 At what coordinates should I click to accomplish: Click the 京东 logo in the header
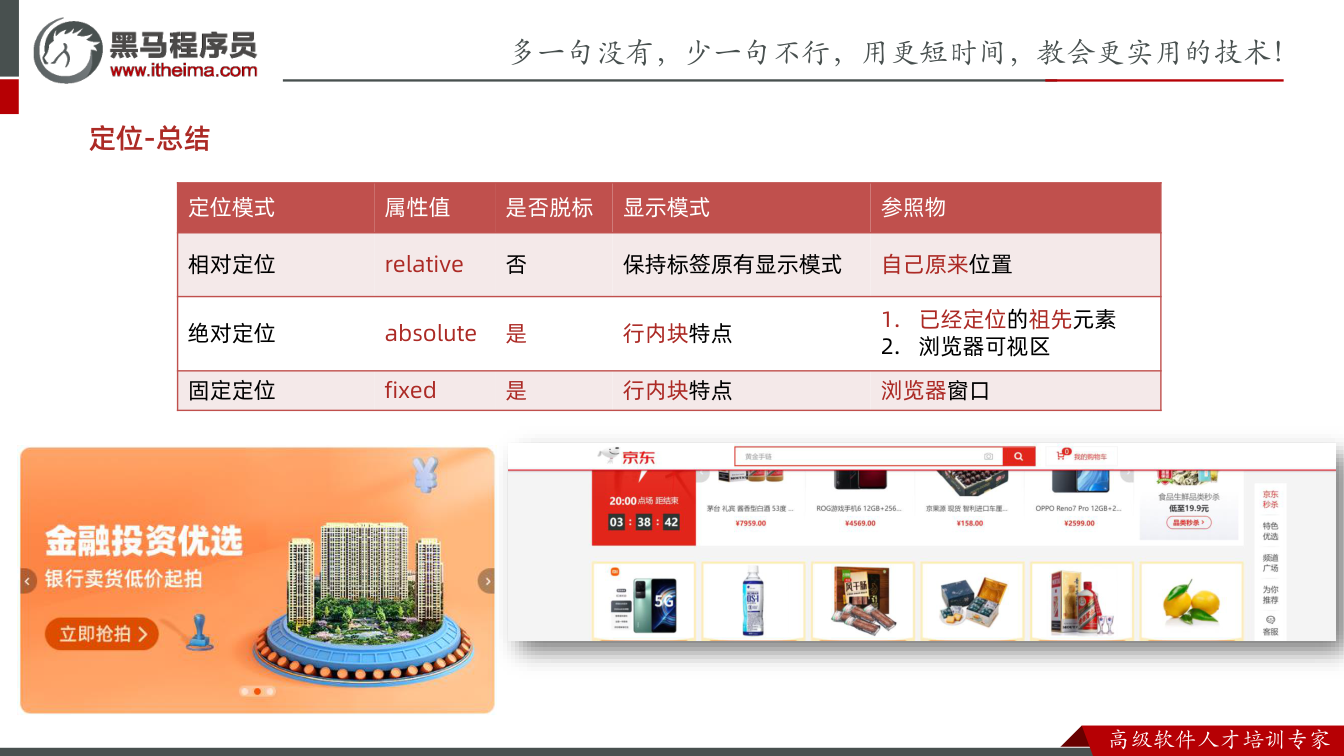(x=629, y=457)
